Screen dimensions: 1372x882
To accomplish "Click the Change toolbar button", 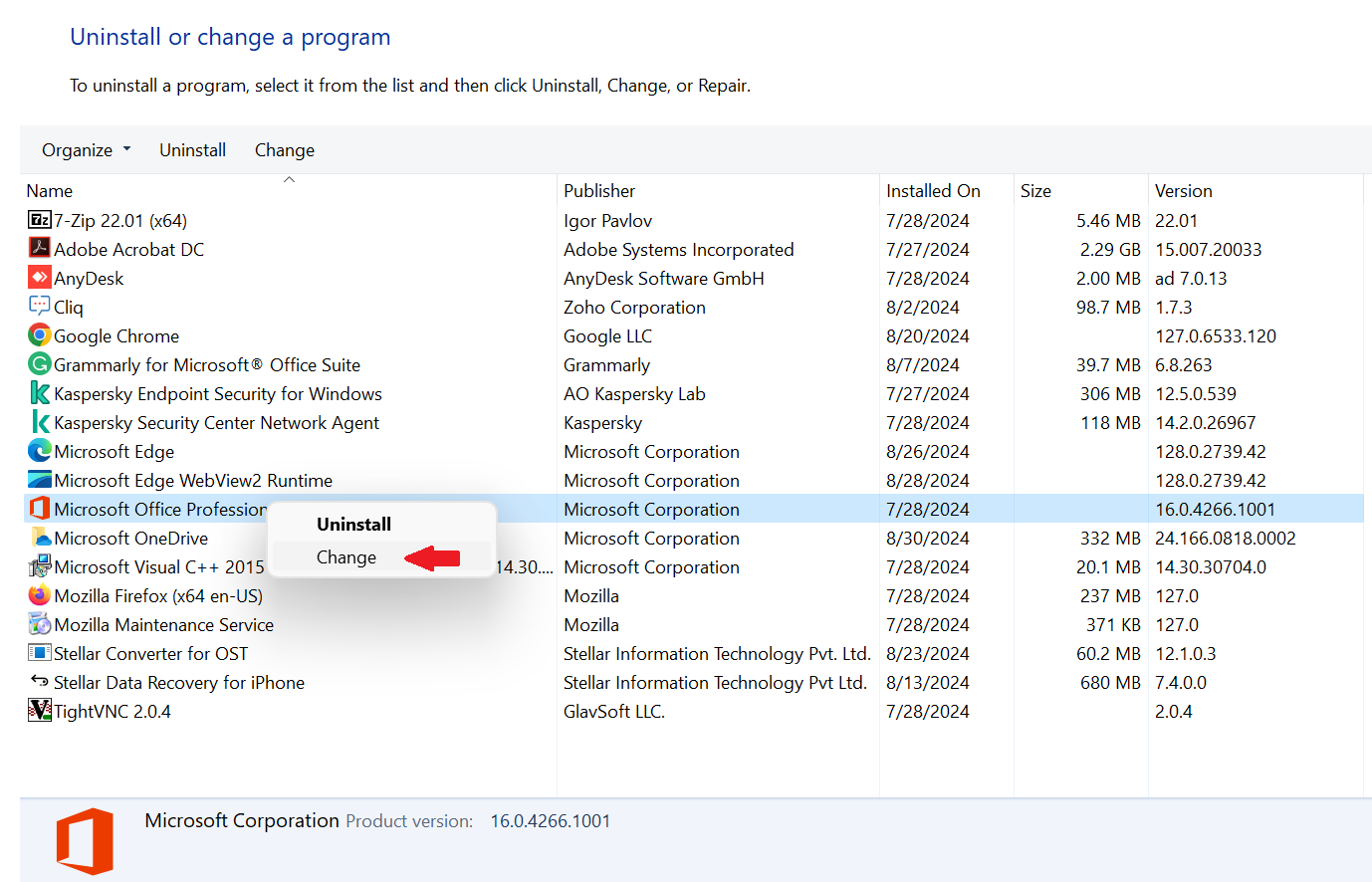I will (x=284, y=149).
